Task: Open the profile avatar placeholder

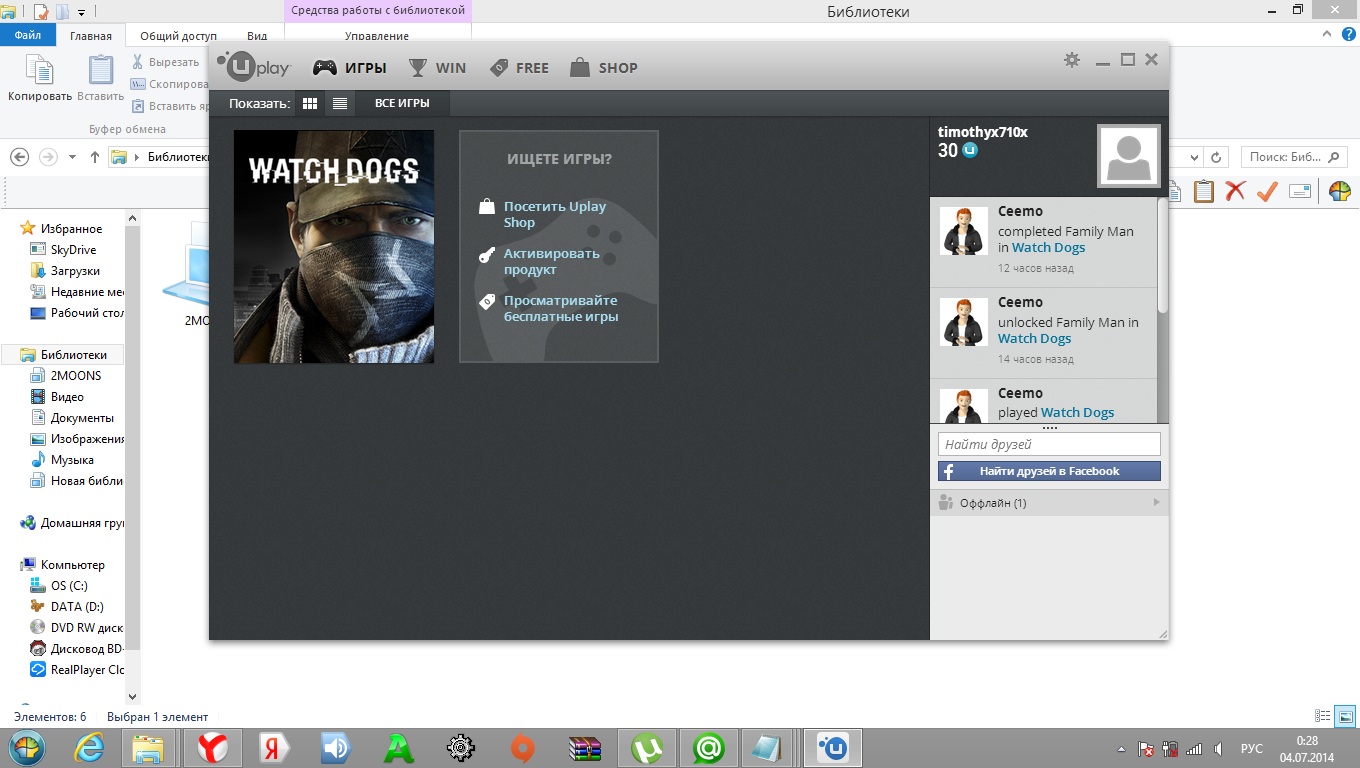Action: click(x=1128, y=156)
